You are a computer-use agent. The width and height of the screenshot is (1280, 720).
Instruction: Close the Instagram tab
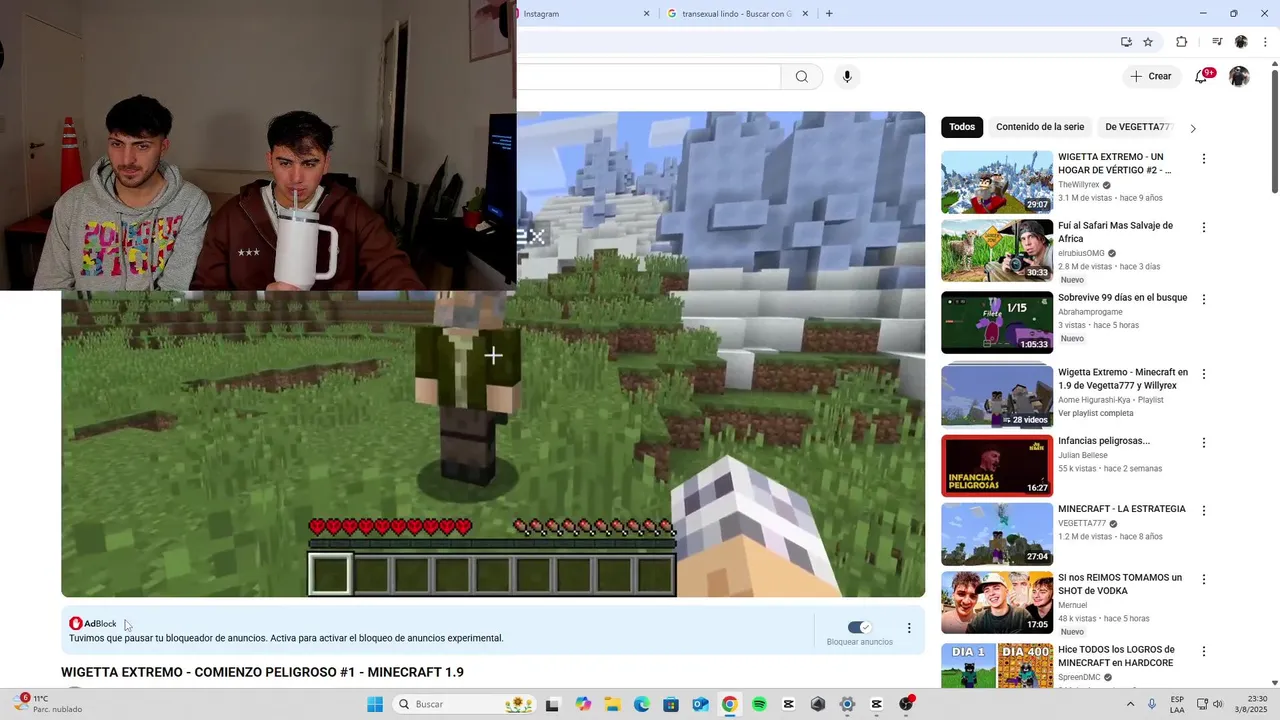(646, 14)
